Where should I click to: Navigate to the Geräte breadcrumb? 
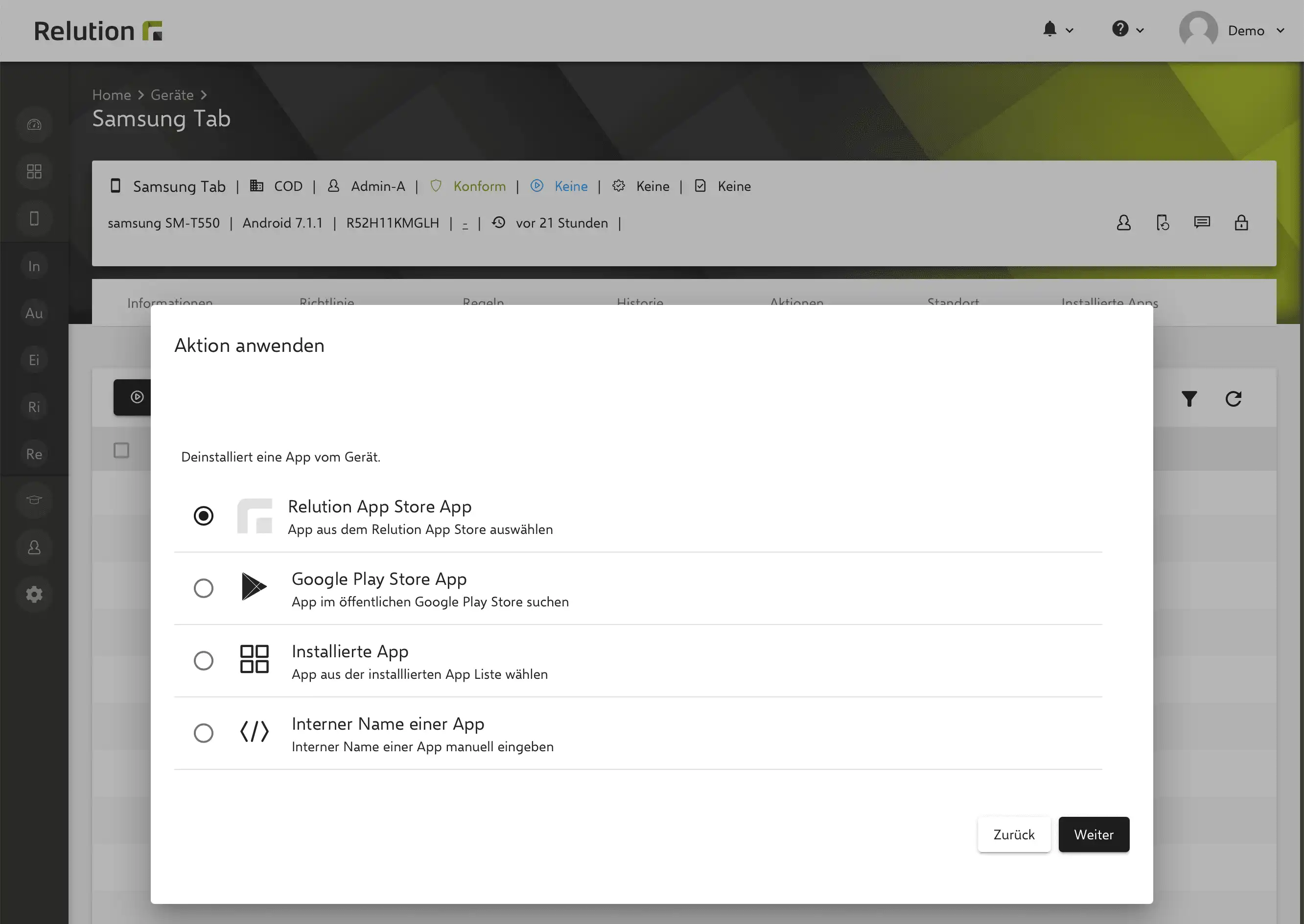tap(172, 95)
